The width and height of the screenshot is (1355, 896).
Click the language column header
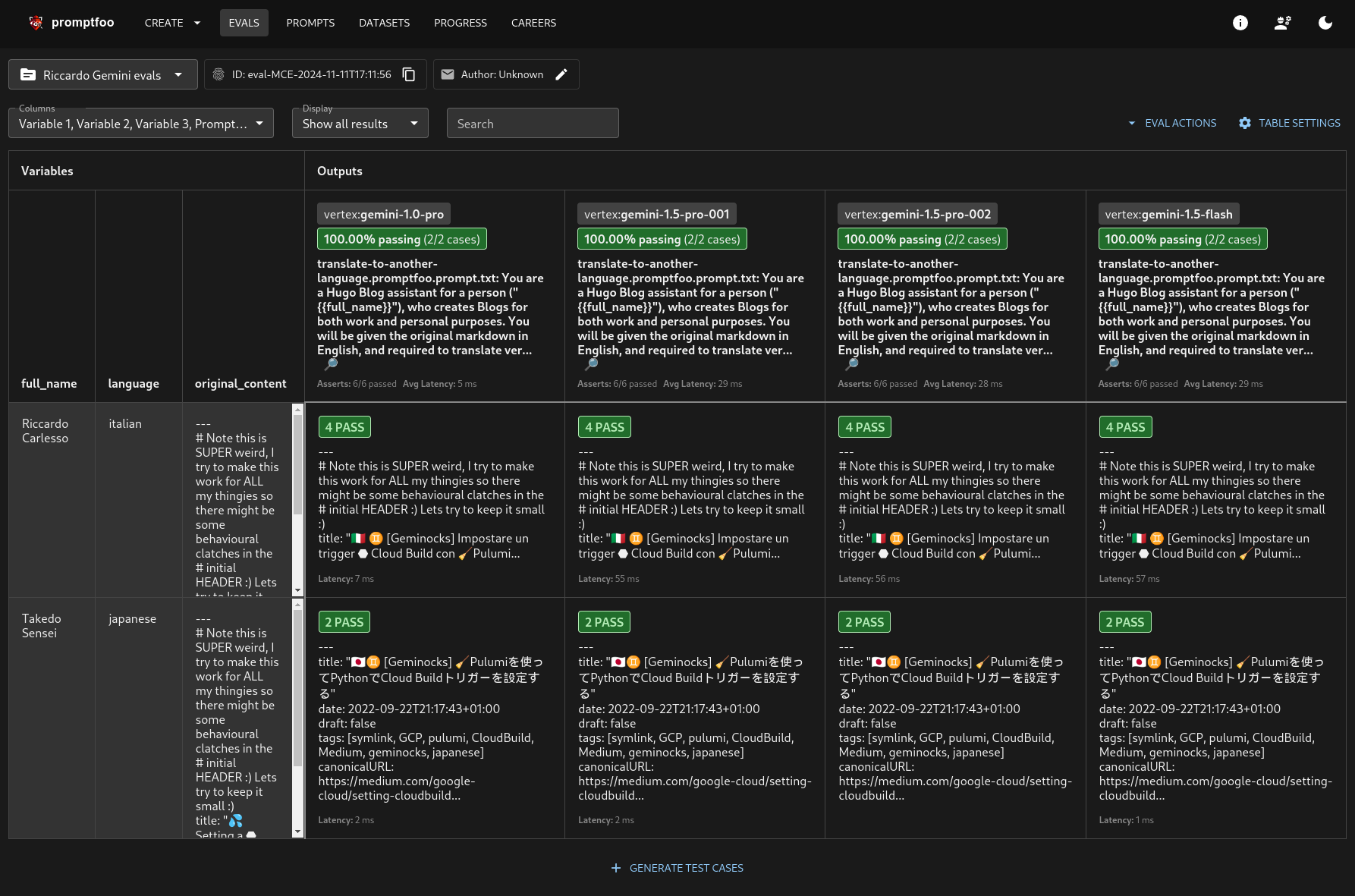pyautogui.click(x=134, y=383)
